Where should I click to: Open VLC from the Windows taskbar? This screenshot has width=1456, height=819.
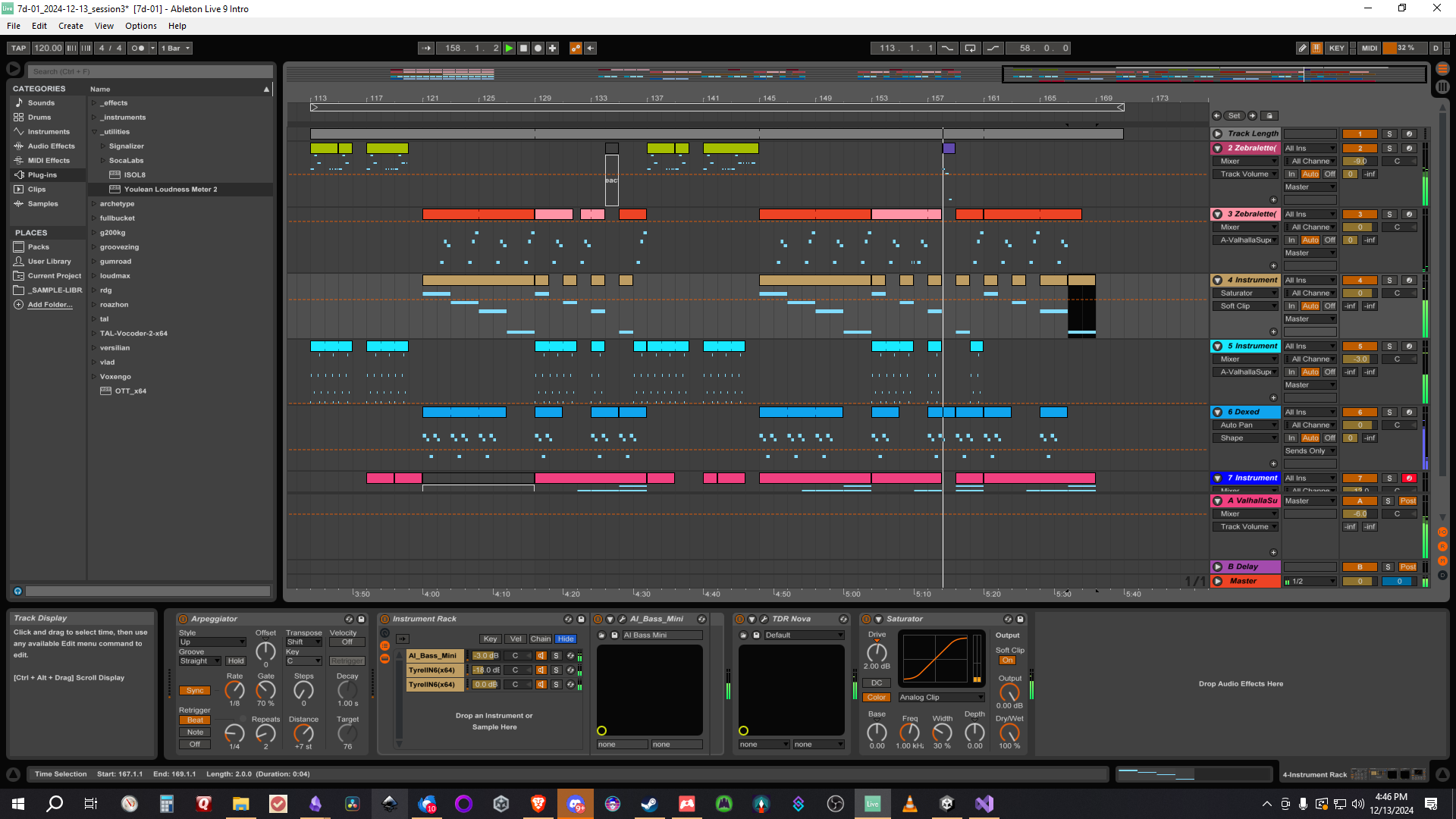coord(909,804)
